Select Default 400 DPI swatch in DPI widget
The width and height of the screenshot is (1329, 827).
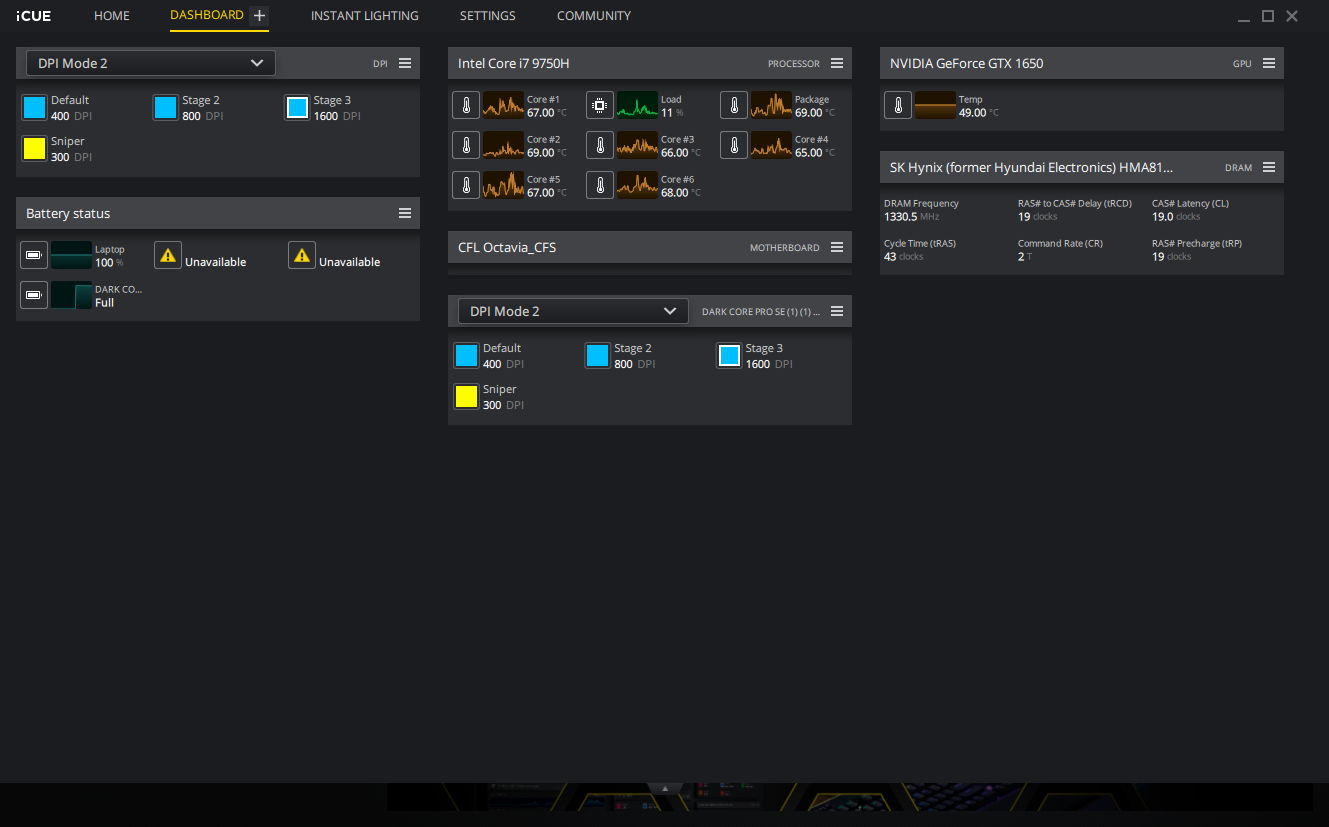coord(34,107)
